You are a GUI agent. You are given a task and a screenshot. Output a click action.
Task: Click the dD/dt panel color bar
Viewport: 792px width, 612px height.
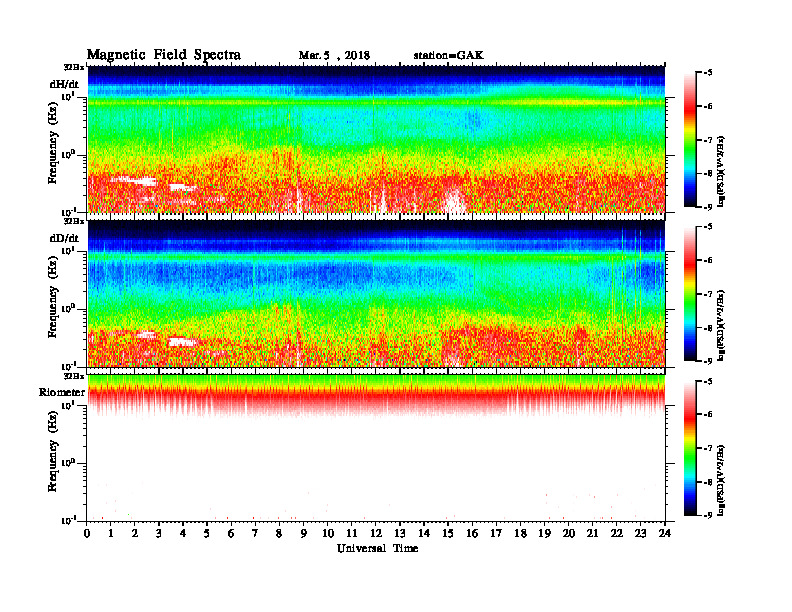(x=690, y=294)
